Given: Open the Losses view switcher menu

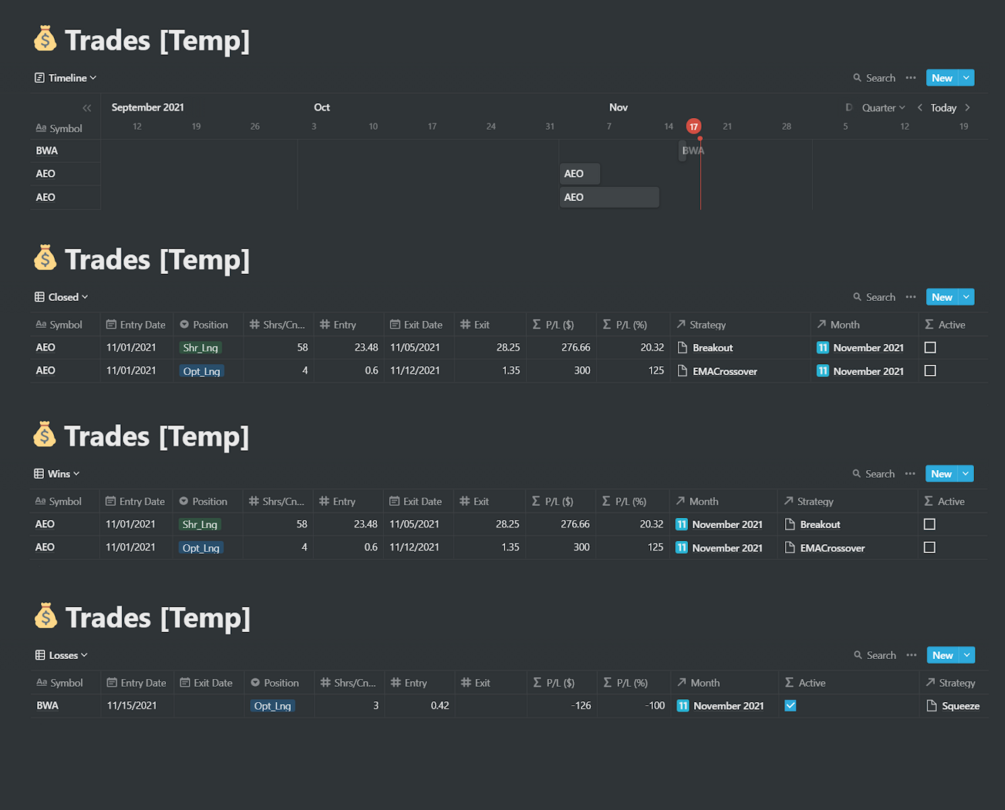Looking at the screenshot, I should point(62,656).
